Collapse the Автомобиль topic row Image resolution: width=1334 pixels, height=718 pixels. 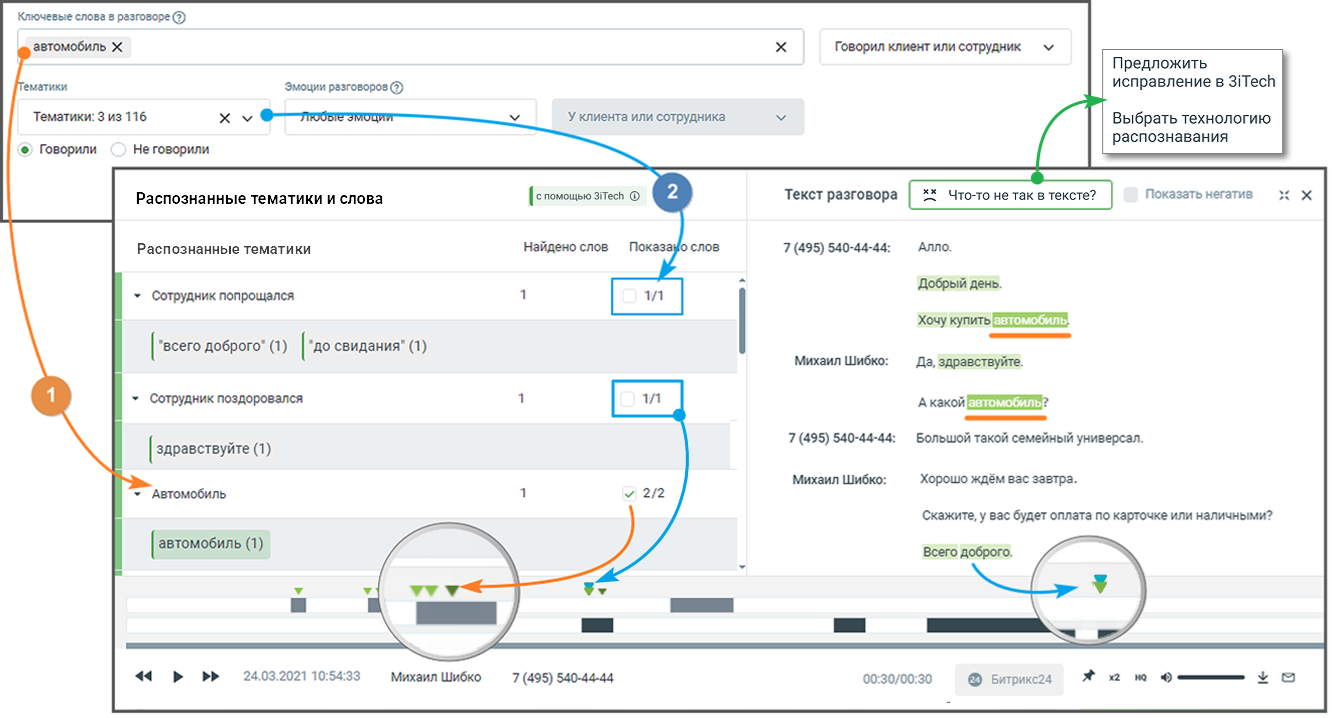coord(137,494)
